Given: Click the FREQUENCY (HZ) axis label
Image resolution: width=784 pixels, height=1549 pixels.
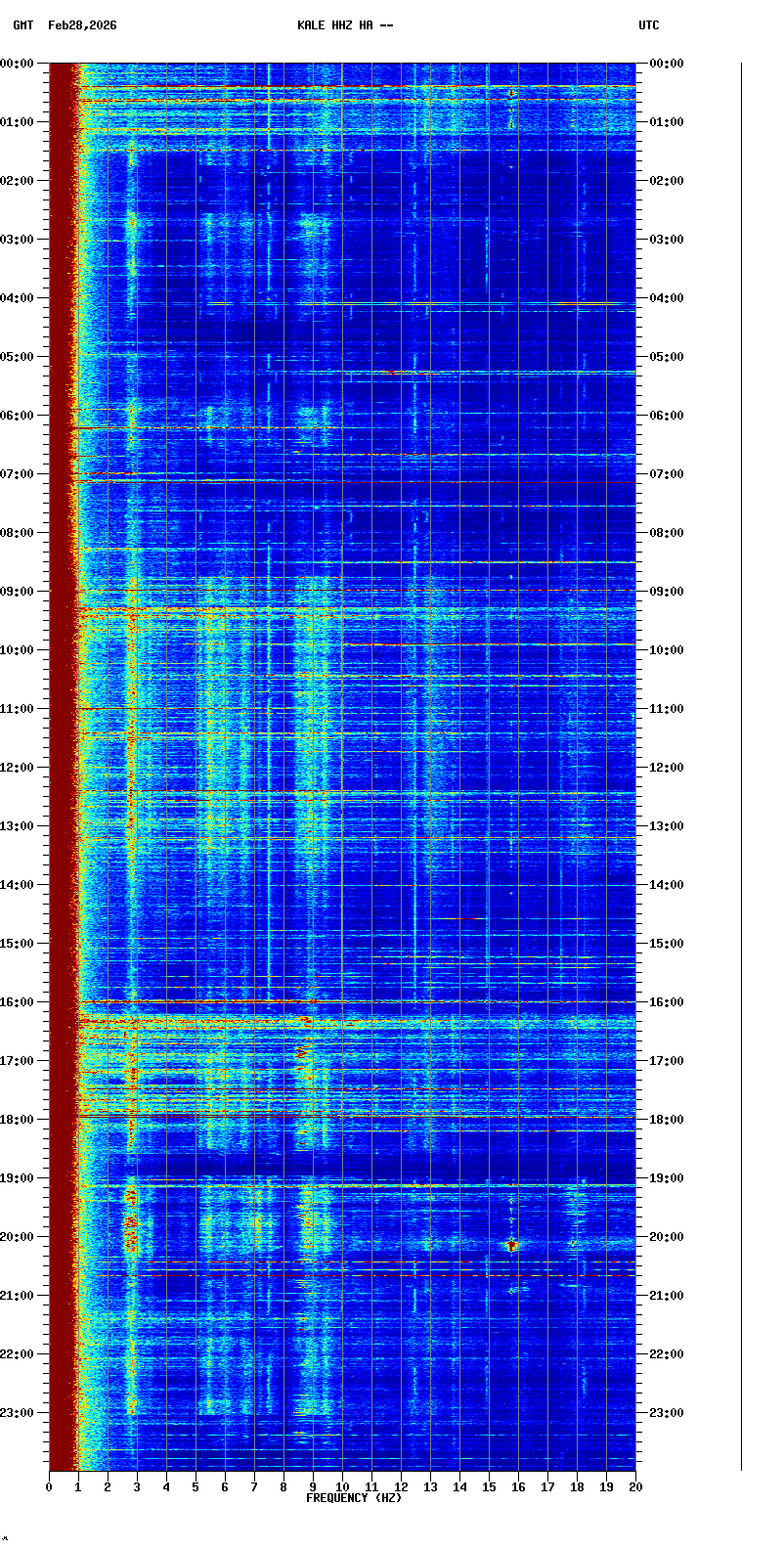Looking at the screenshot, I should 354,1498.
